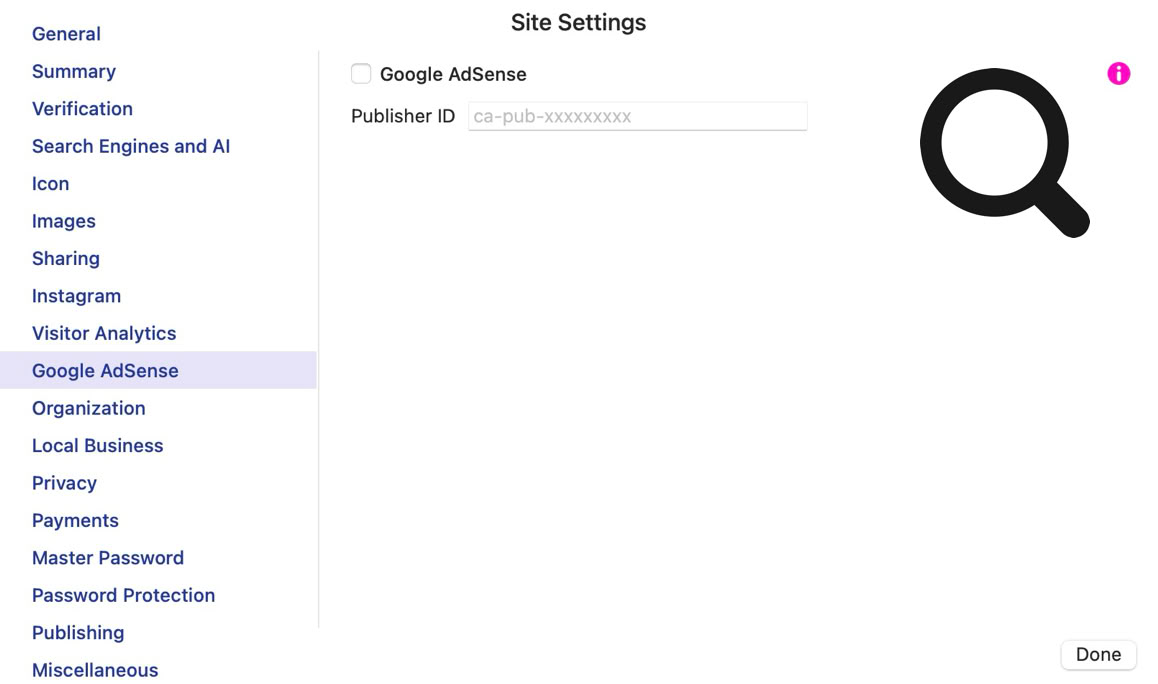Go to Local Business settings

[97, 445]
